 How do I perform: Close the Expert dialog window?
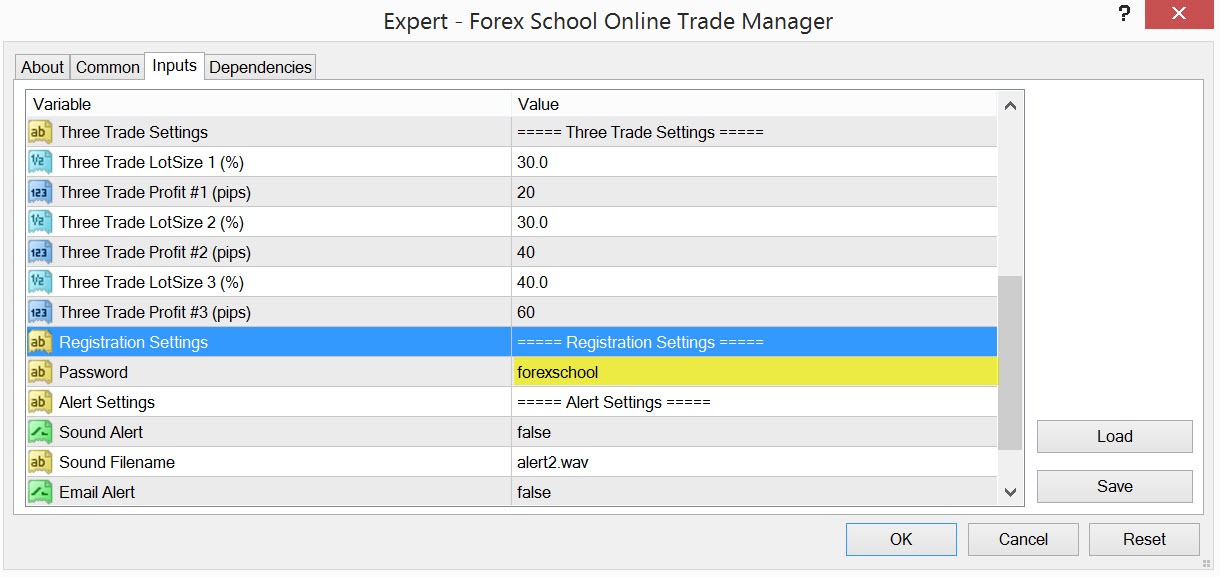pos(1181,14)
